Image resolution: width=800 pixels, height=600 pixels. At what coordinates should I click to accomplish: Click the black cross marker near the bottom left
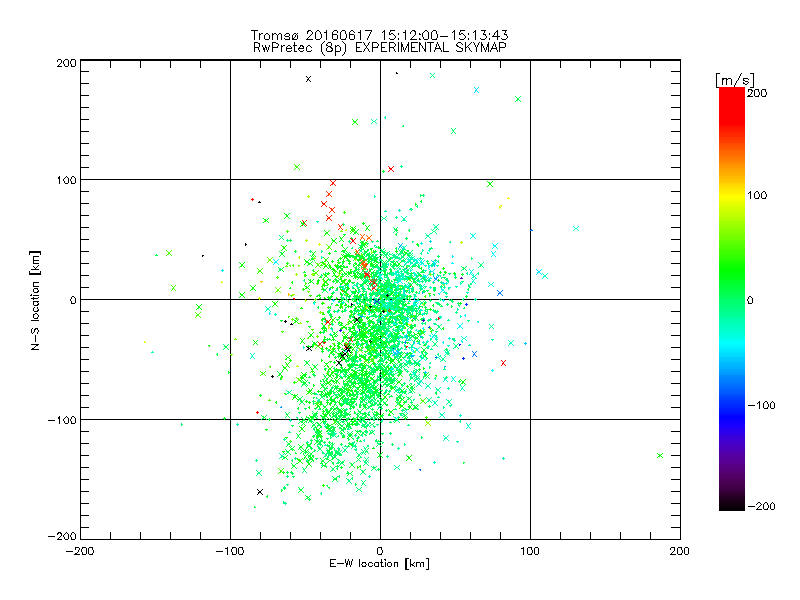pyautogui.click(x=260, y=492)
